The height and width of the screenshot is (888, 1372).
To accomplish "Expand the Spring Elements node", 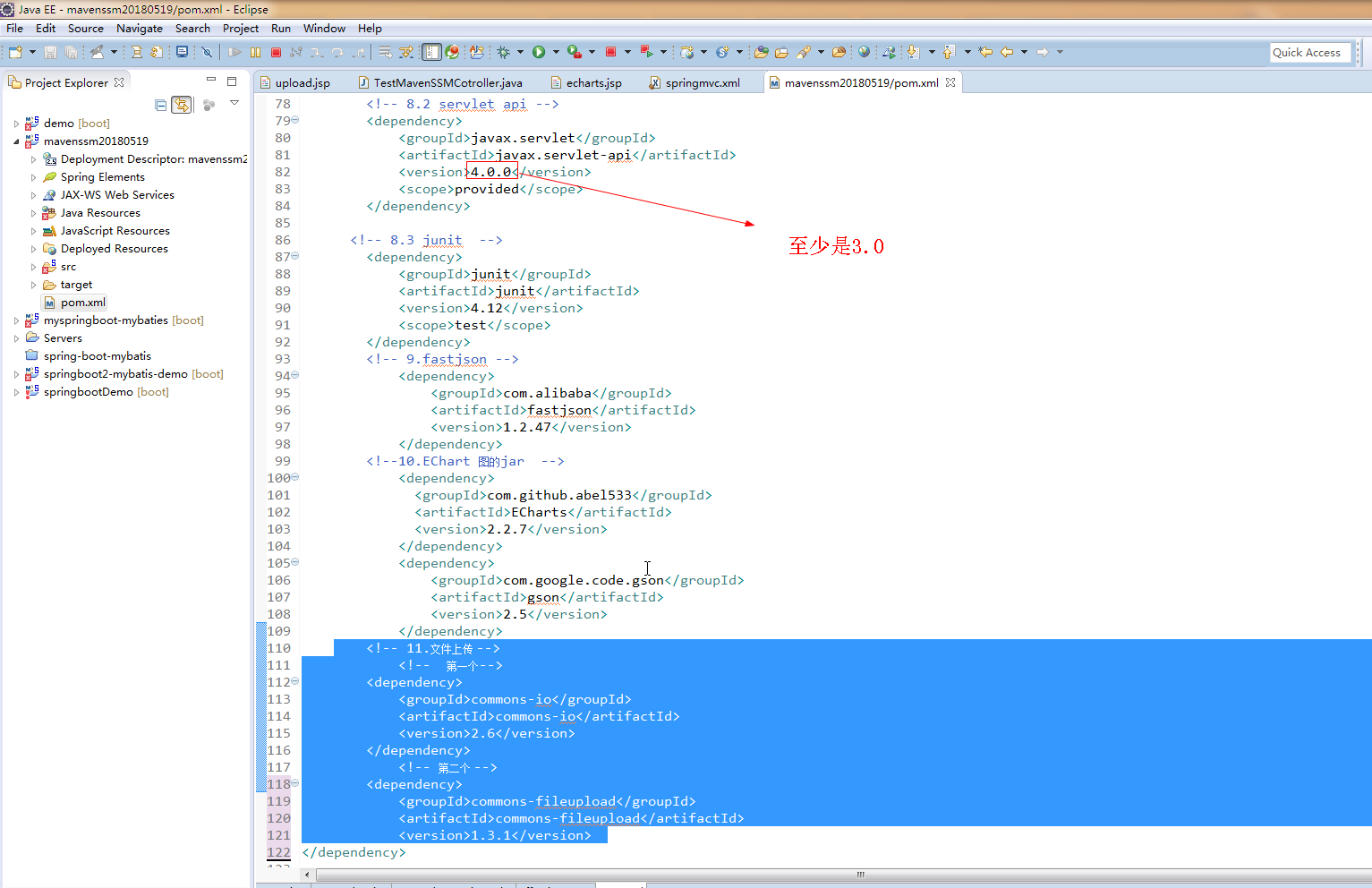I will 34,177.
